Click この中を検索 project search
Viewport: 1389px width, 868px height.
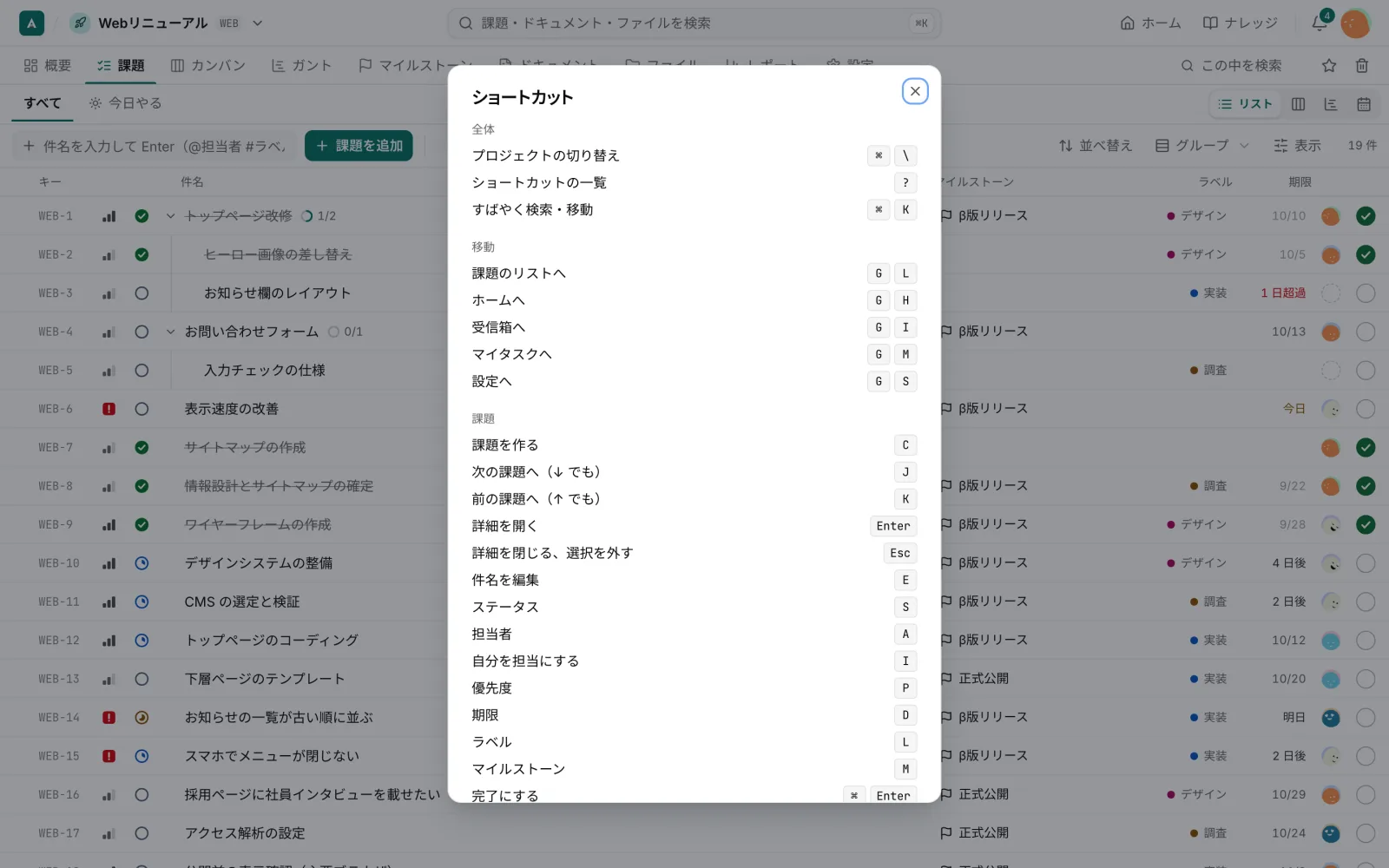click(1232, 65)
